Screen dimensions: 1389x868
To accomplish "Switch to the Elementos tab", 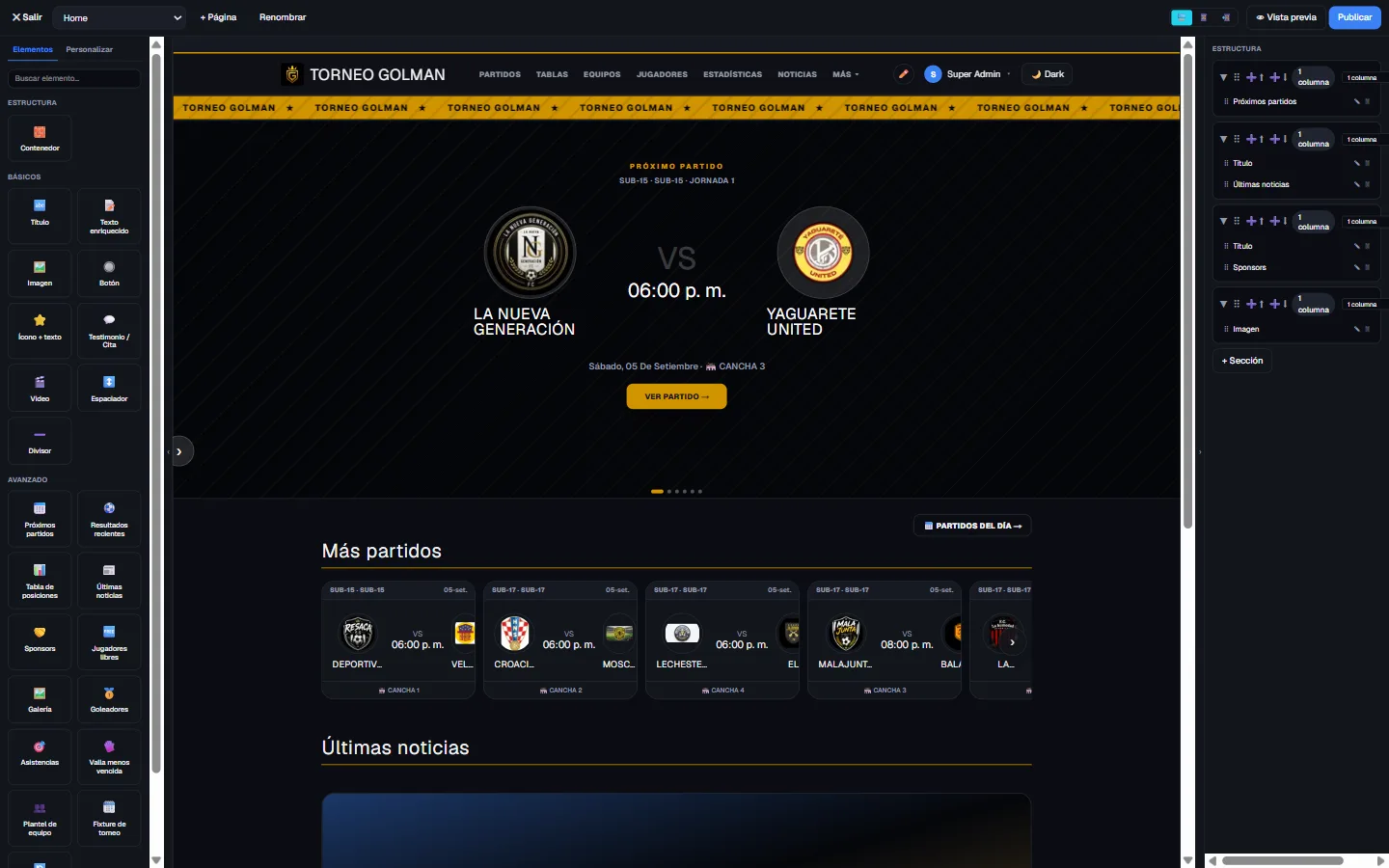I will pyautogui.click(x=33, y=49).
